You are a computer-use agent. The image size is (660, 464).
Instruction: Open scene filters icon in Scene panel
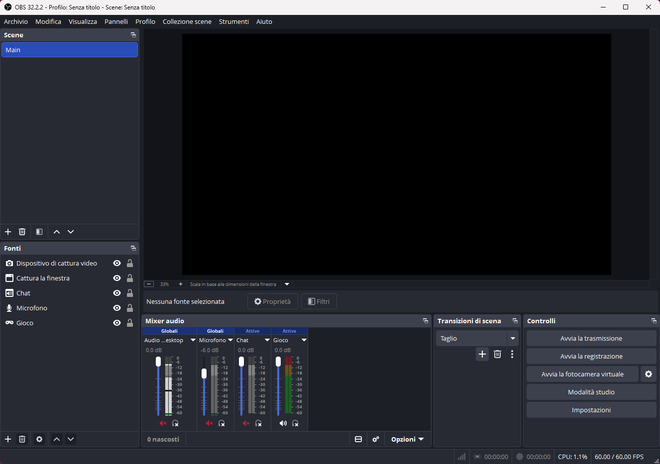point(39,232)
